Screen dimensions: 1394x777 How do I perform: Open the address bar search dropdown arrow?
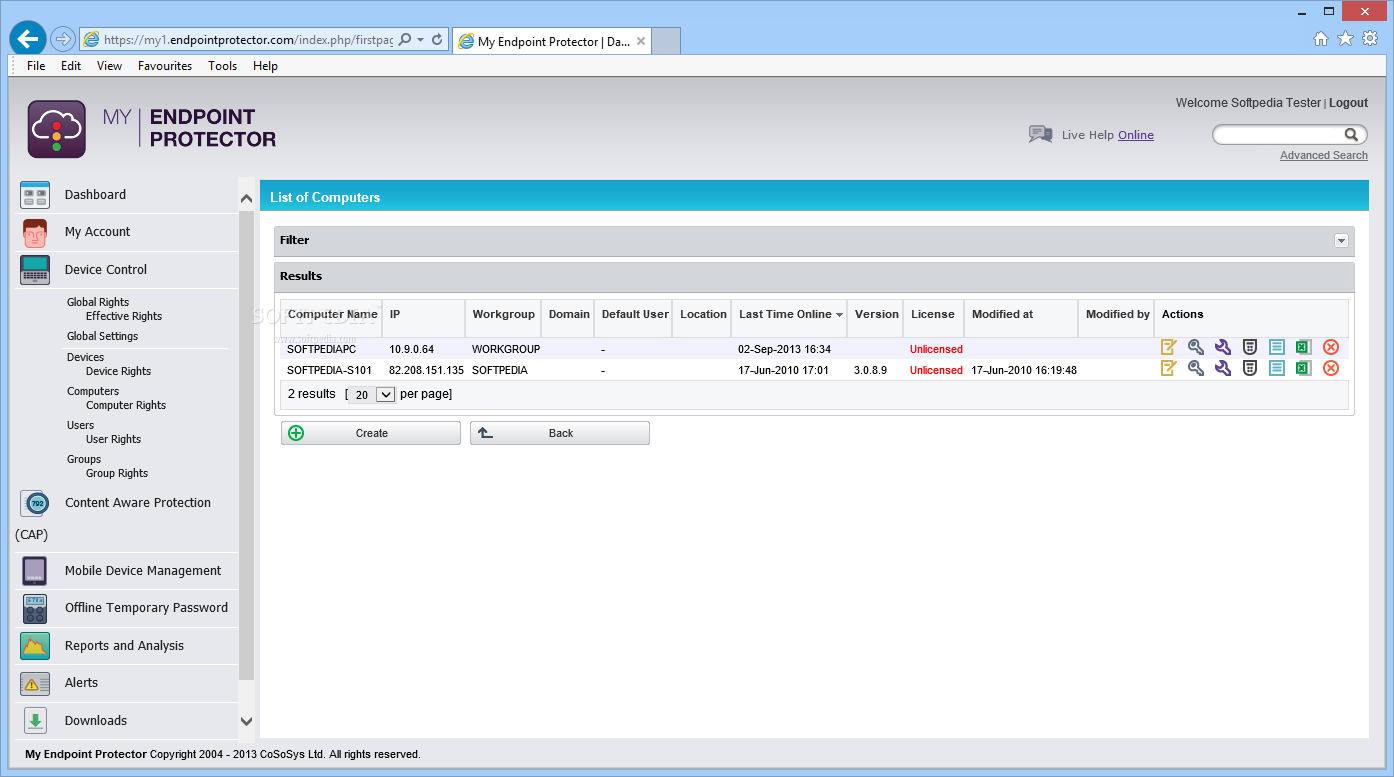click(x=421, y=40)
